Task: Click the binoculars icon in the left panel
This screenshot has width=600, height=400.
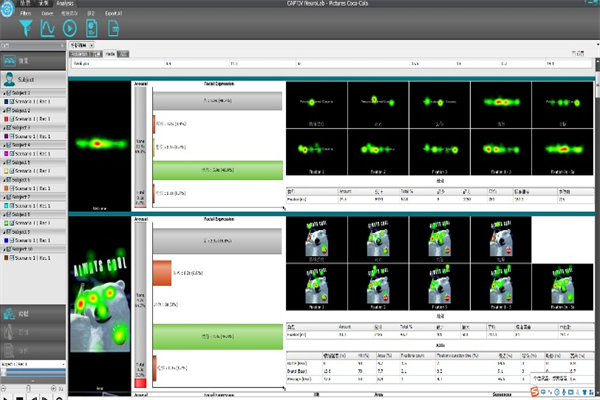Action: [x=9, y=60]
